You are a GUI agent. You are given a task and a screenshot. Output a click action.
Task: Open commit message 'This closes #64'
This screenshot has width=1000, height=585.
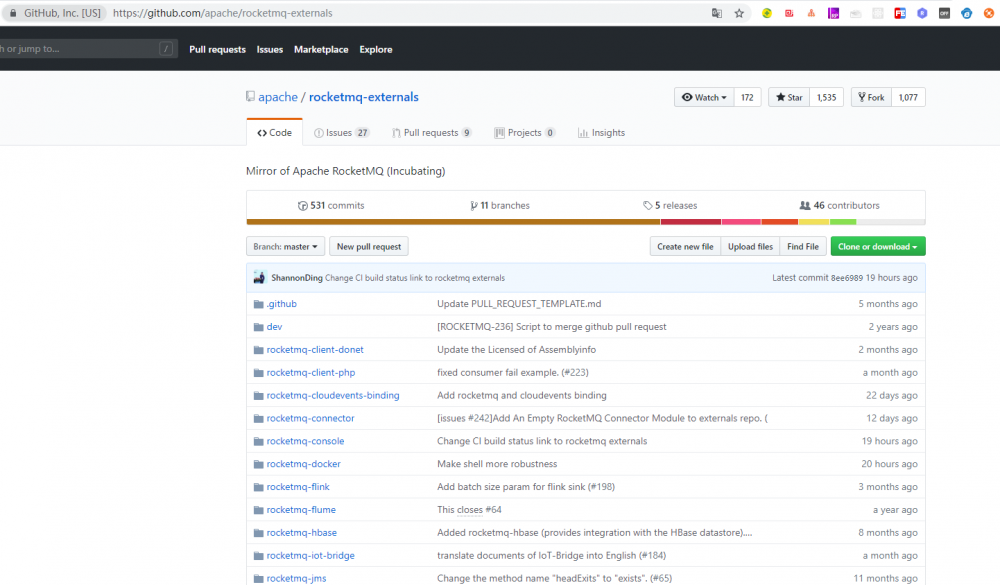tap(469, 510)
